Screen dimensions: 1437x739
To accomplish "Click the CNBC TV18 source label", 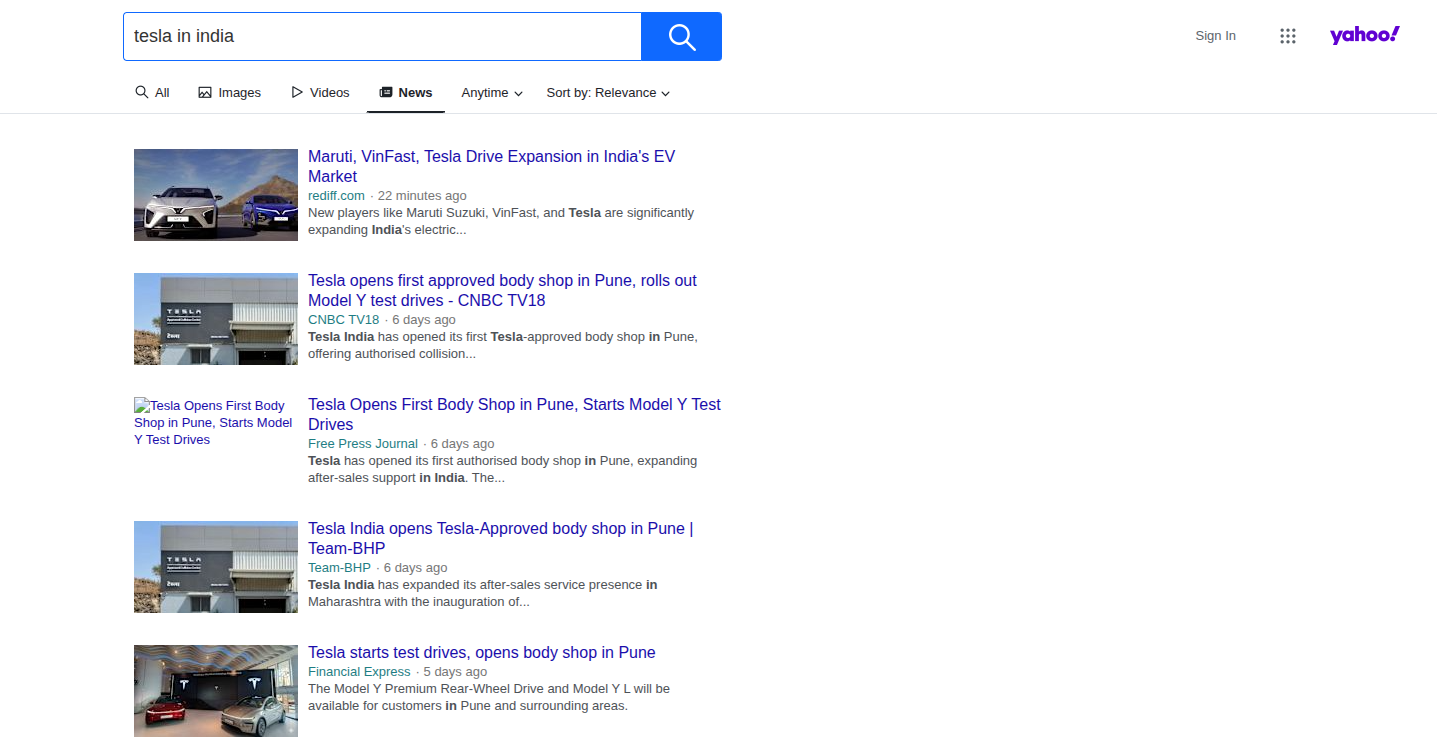I will click(344, 320).
